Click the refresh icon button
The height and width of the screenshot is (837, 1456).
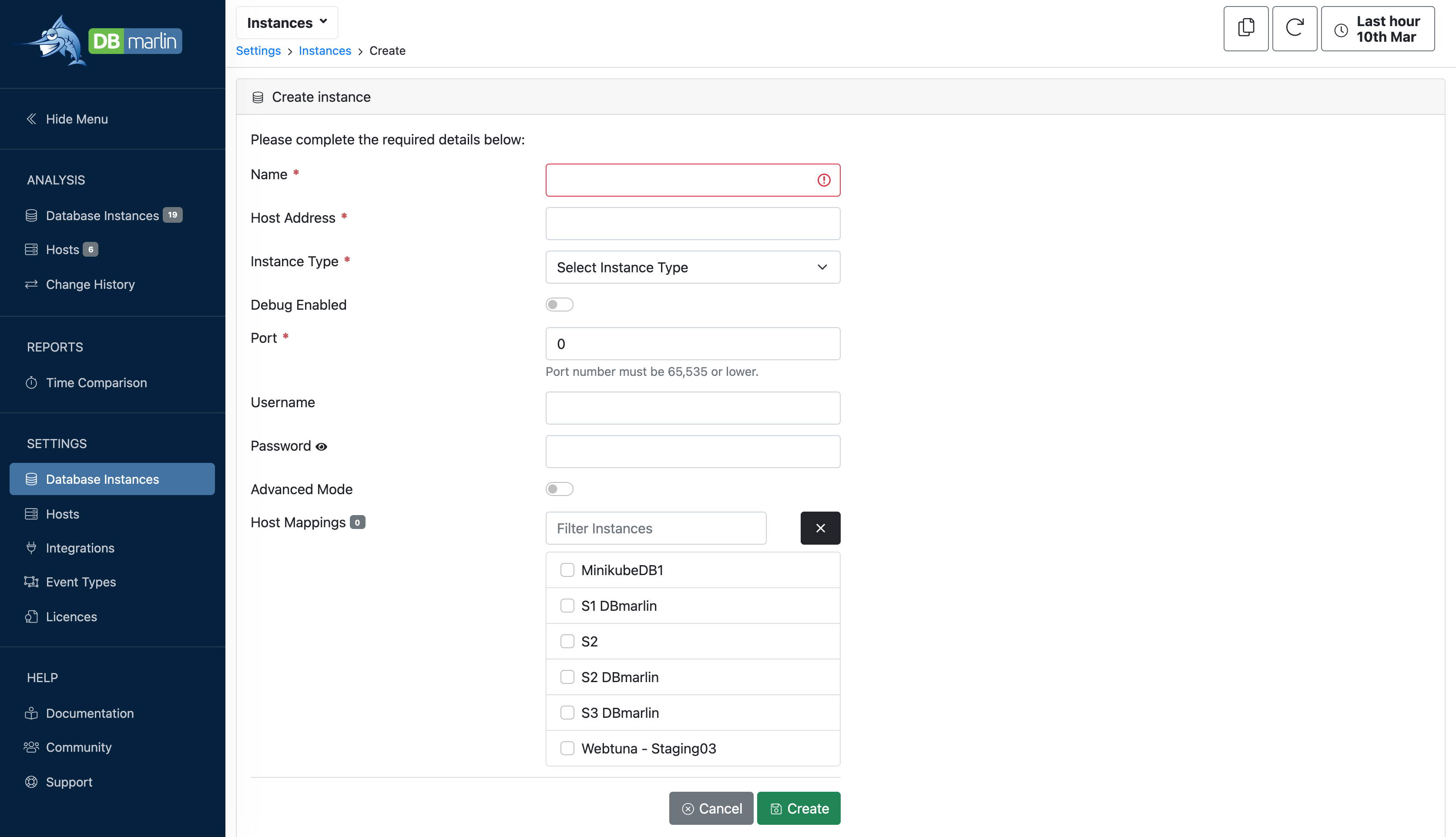(x=1294, y=28)
